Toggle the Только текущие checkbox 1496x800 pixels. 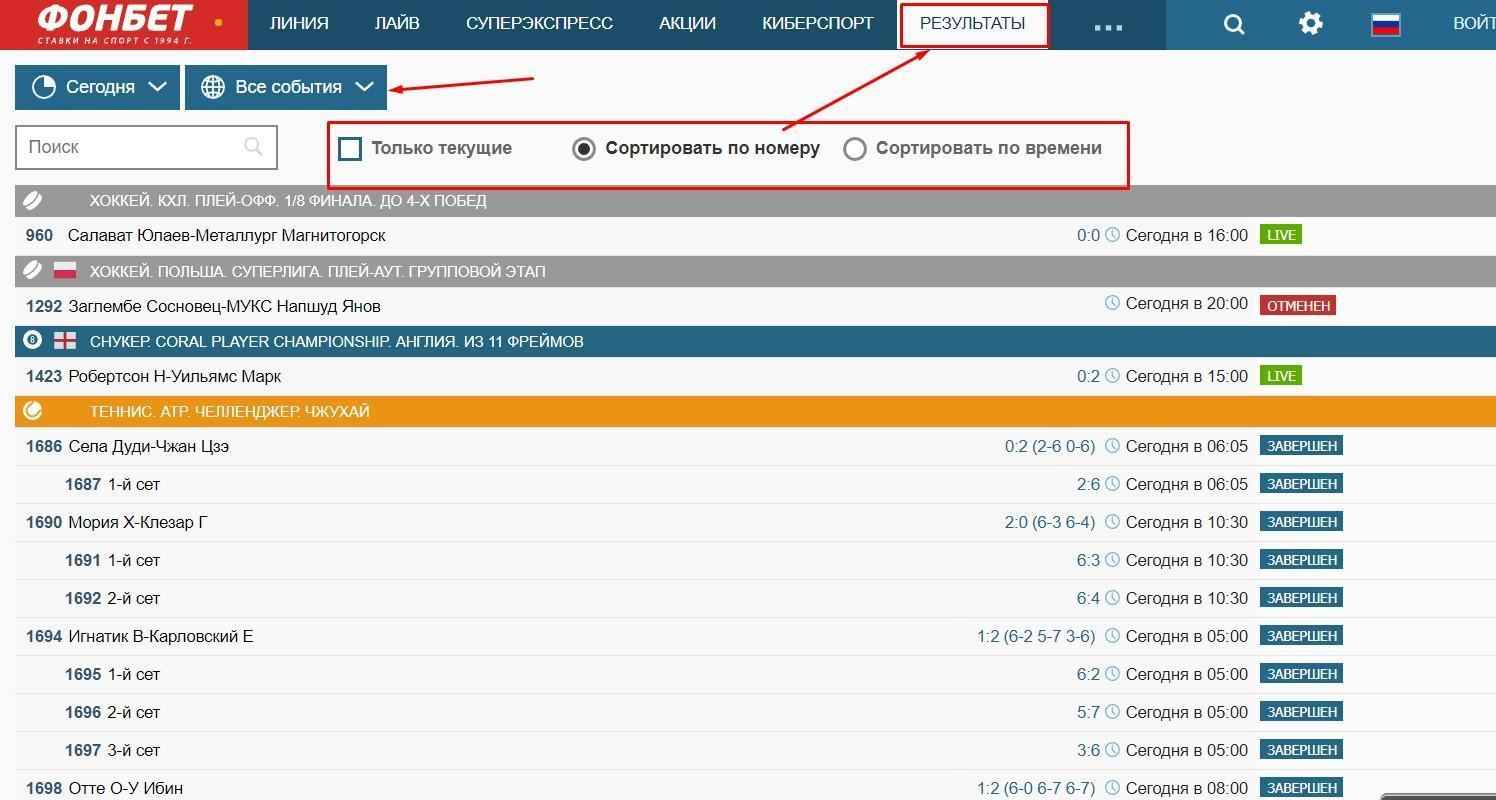350,149
